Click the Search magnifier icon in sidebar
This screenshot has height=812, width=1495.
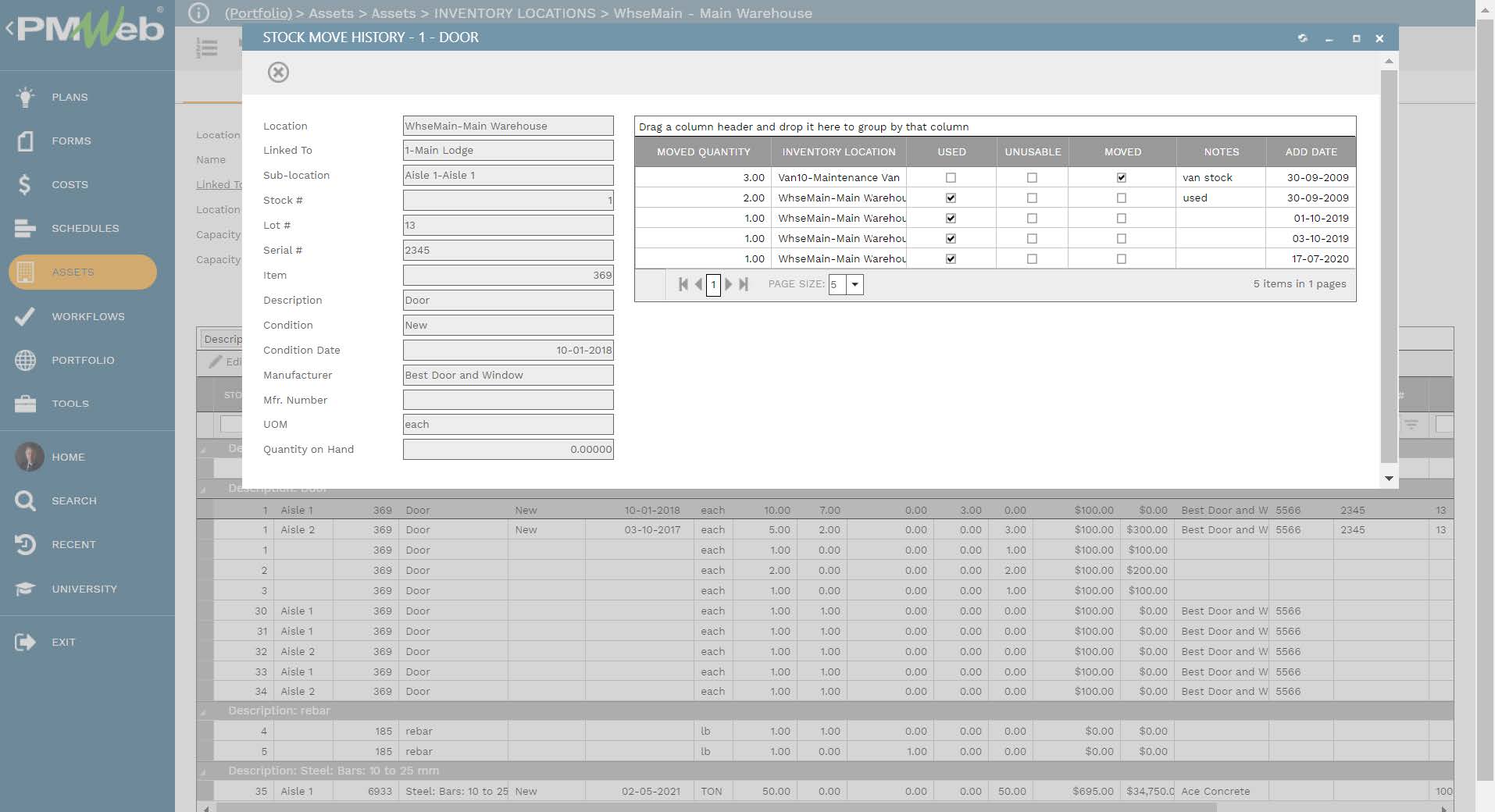(25, 500)
